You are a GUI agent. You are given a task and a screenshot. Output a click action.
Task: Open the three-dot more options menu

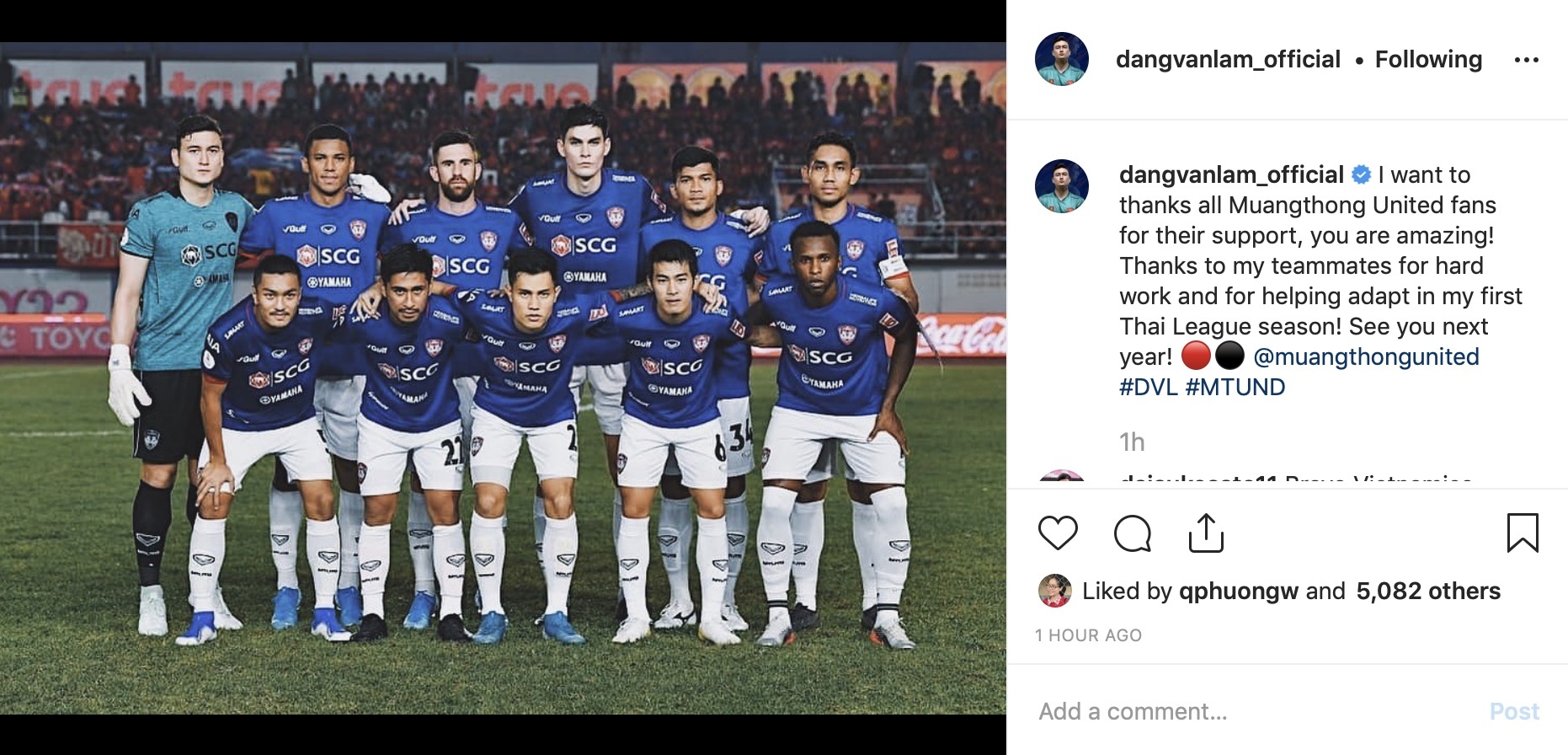pyautogui.click(x=1526, y=60)
